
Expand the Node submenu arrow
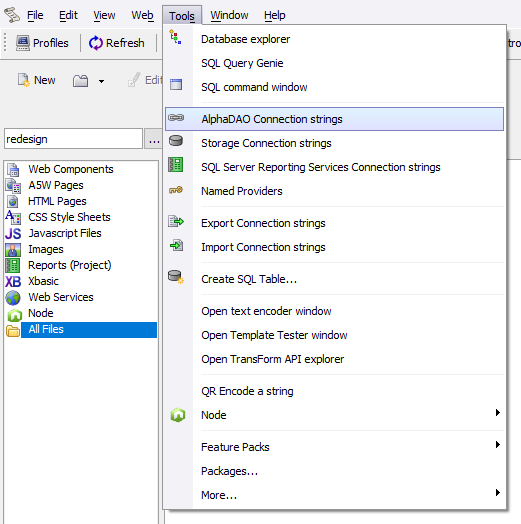(x=498, y=413)
